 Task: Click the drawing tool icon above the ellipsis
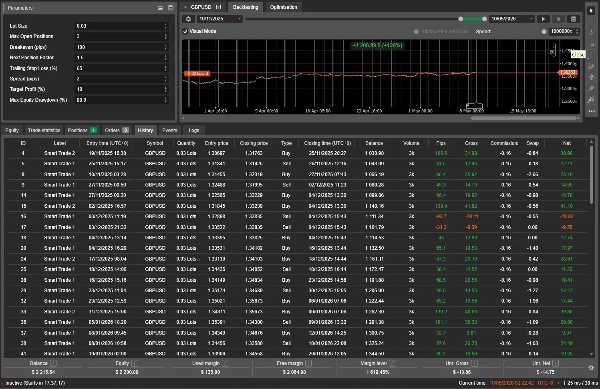(592, 99)
